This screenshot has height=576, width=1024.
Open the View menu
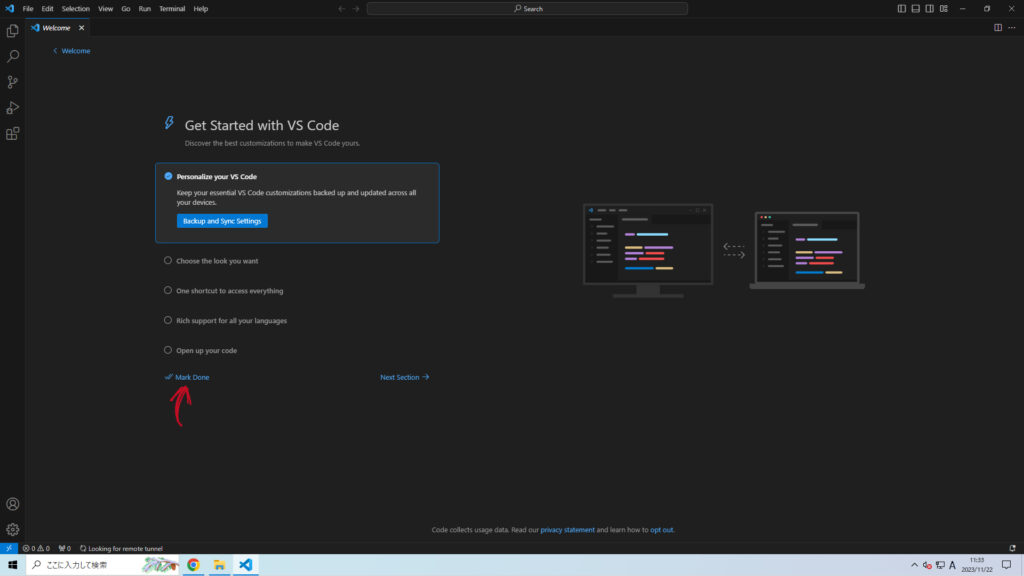[x=105, y=8]
